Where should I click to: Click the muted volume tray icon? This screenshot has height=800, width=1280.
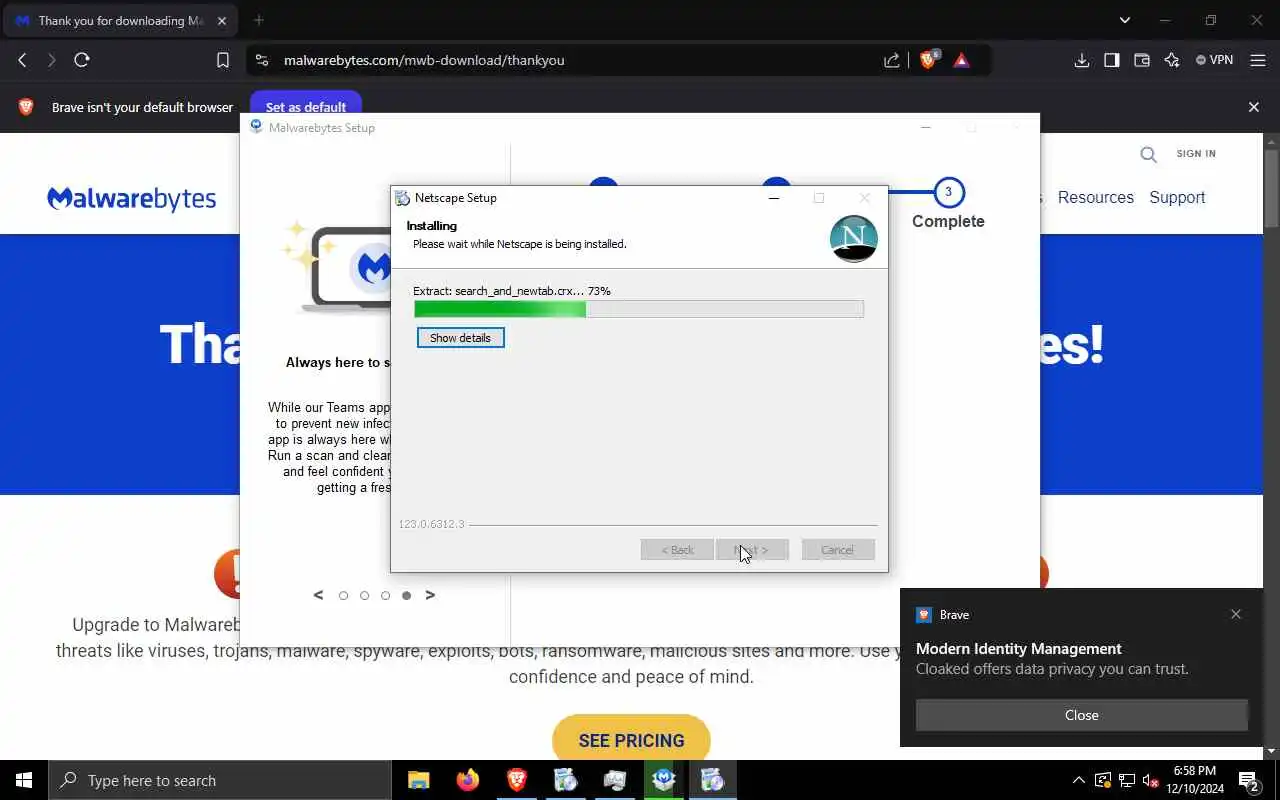coord(1150,780)
